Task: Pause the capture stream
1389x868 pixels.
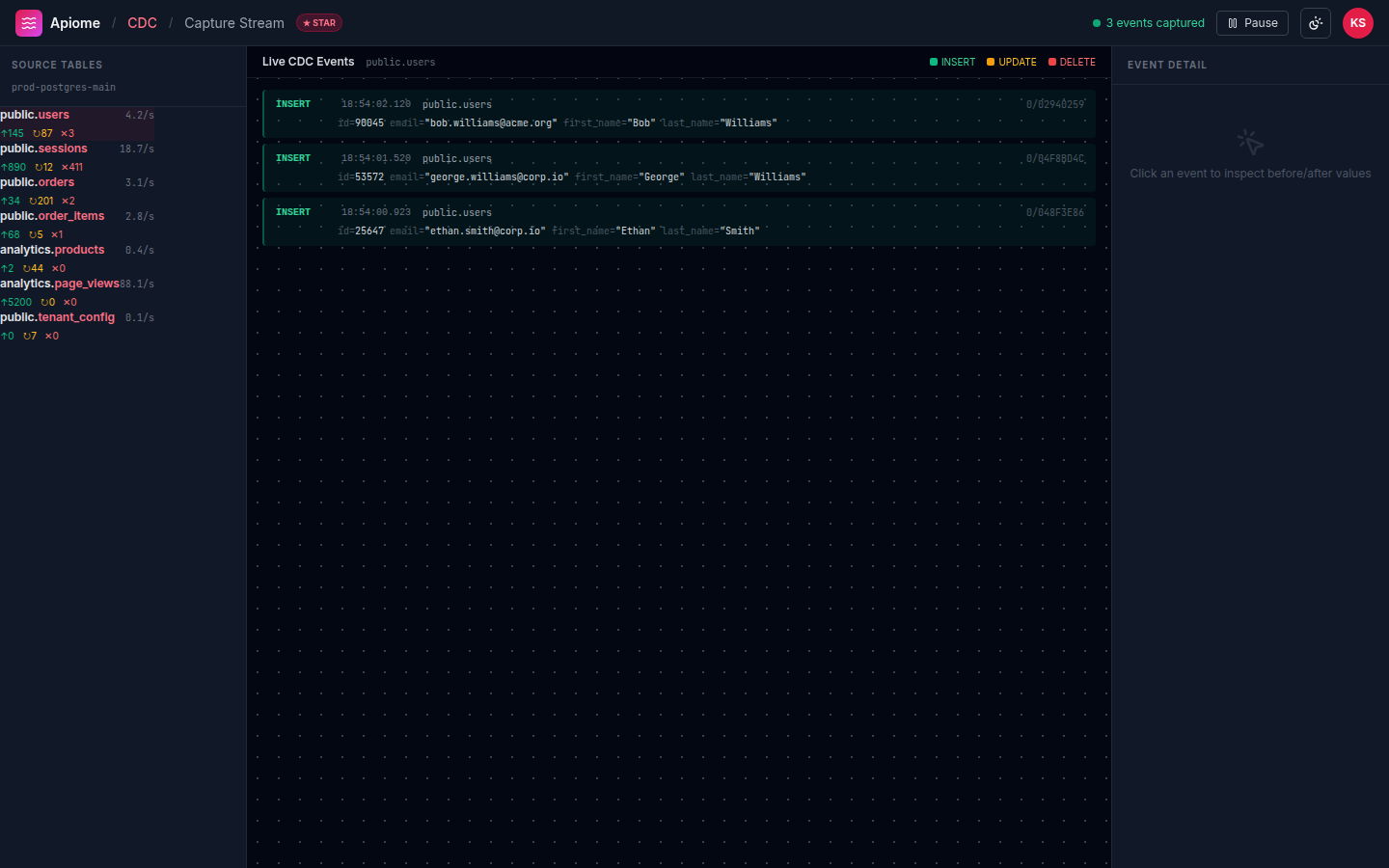Action: click(x=1252, y=23)
